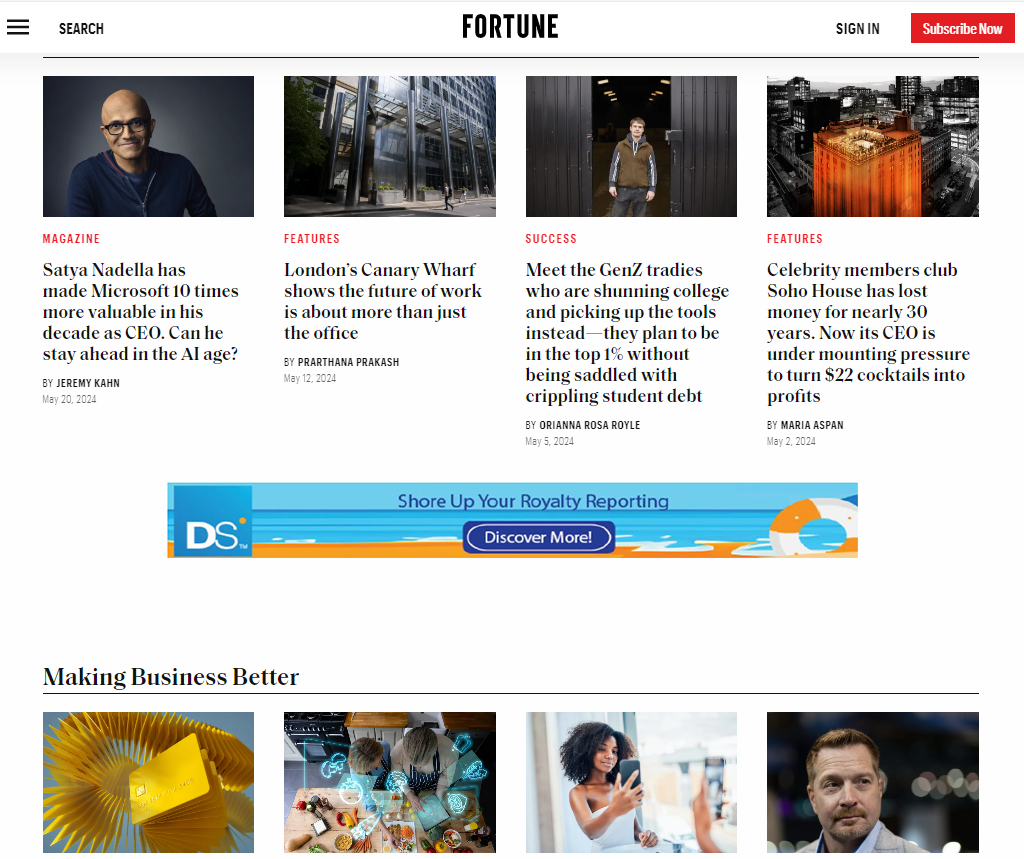This screenshot has height=859, width=1024.
Task: Open the GenZ tradies photo
Action: click(631, 146)
